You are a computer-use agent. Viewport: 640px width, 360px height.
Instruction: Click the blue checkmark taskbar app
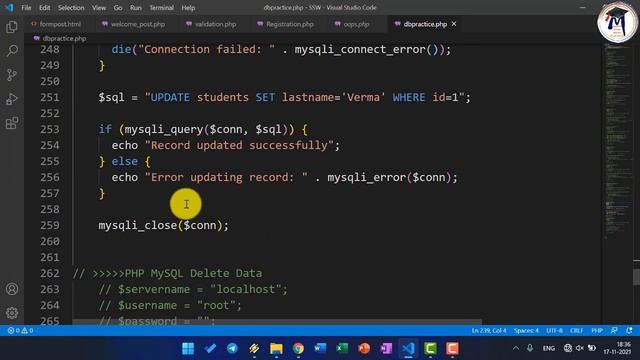tap(210, 348)
